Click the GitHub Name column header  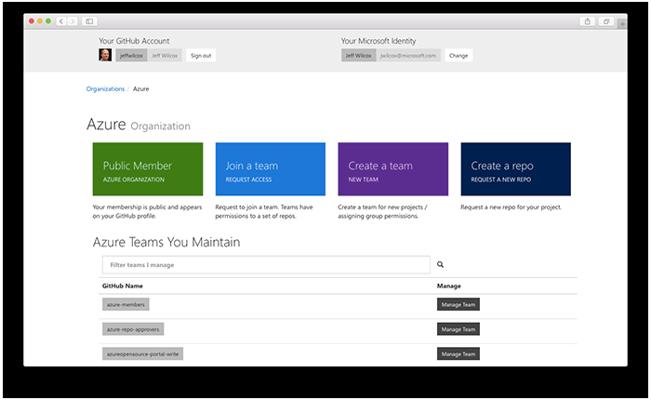pos(122,286)
